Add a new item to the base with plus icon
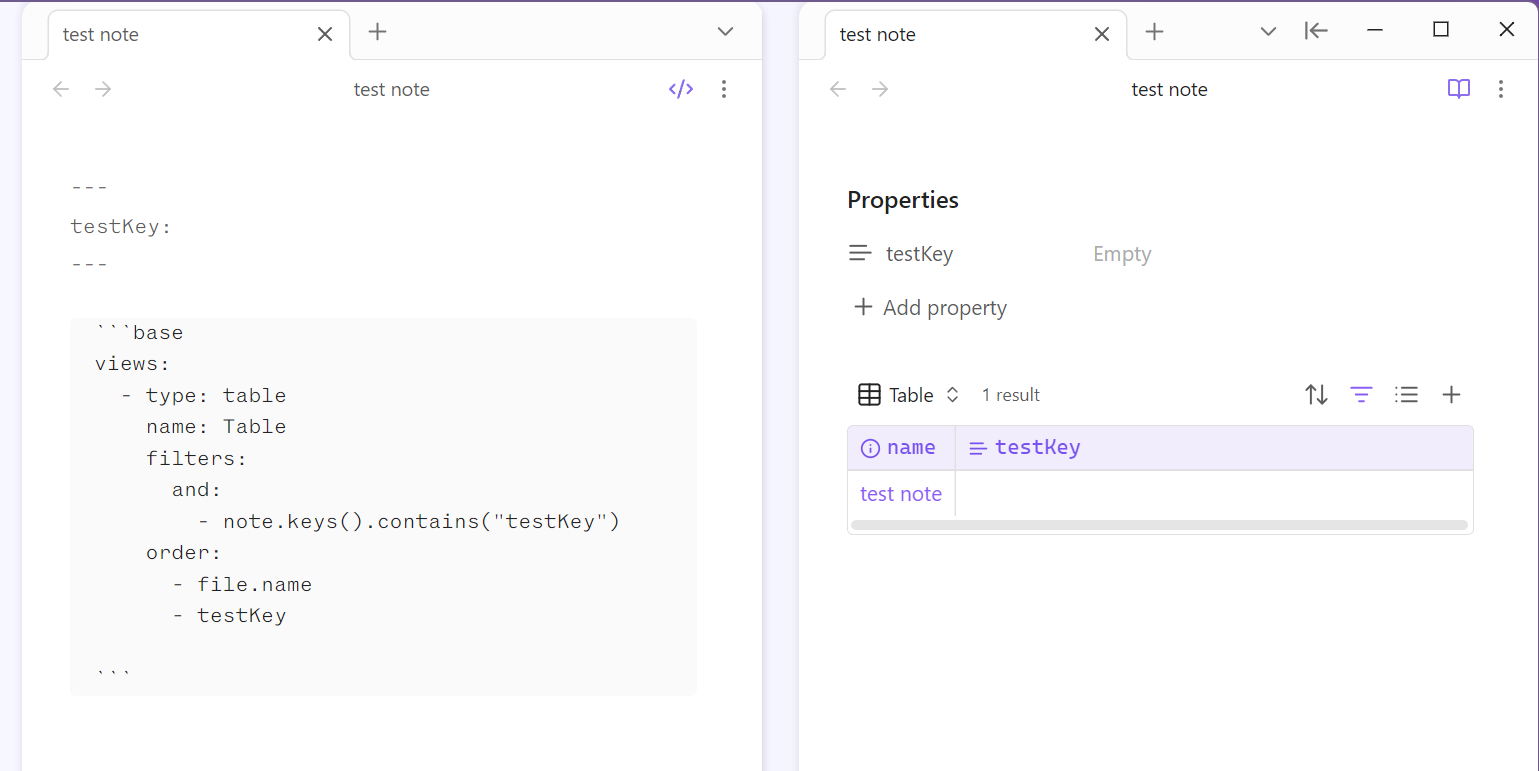This screenshot has width=1539, height=771. point(1452,395)
